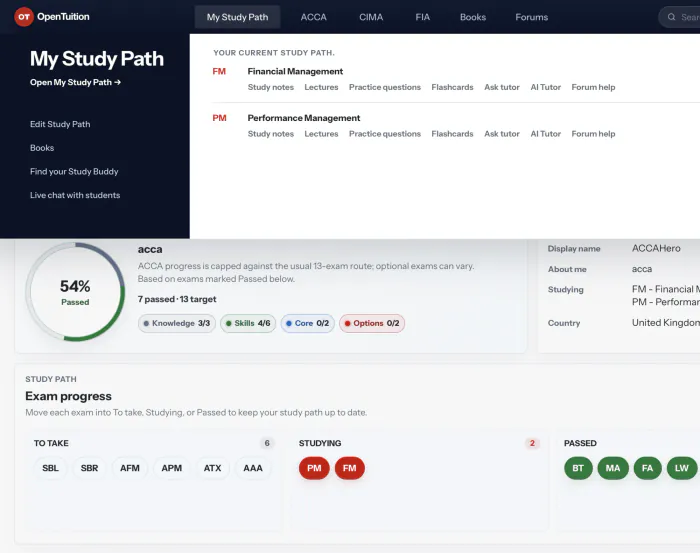Viewport: 700px width, 553px height.
Task: Select the green LW passed chip
Action: (682, 468)
